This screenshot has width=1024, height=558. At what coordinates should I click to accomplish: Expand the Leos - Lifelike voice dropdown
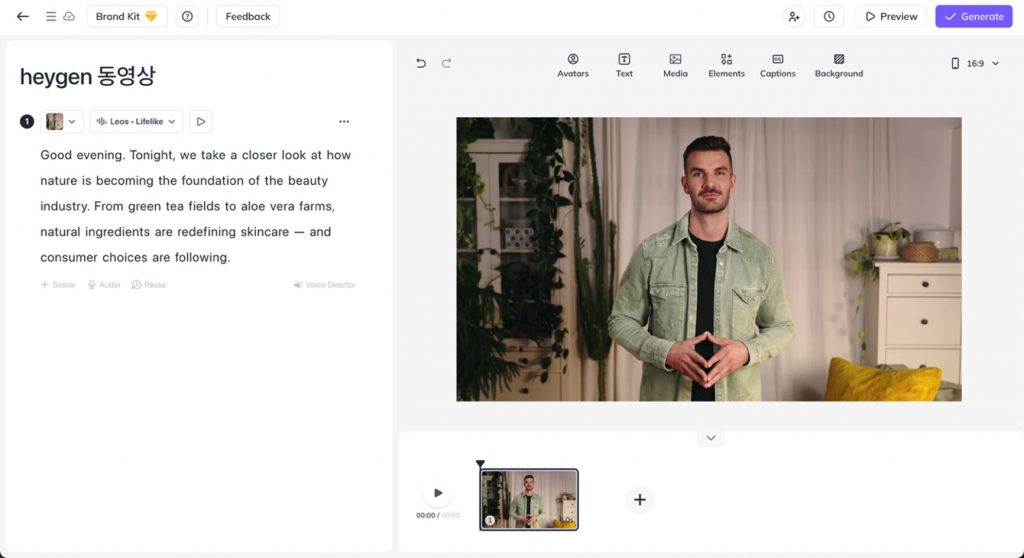click(x=136, y=121)
